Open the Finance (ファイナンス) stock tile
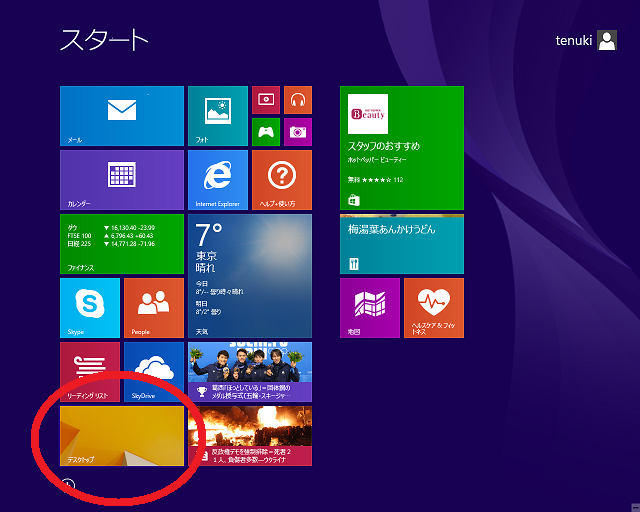 pos(121,244)
